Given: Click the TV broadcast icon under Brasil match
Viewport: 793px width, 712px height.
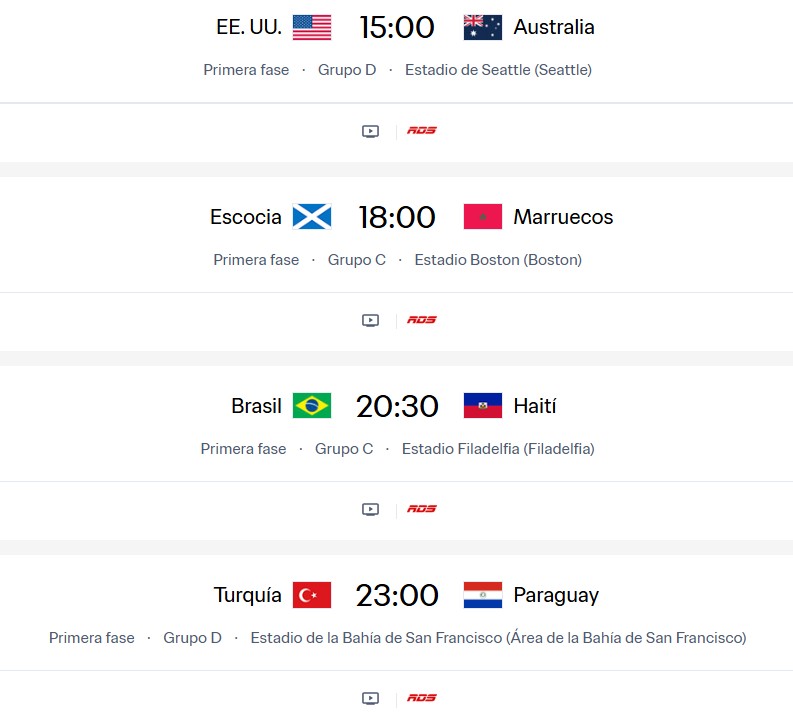Looking at the screenshot, I should click(x=370, y=509).
